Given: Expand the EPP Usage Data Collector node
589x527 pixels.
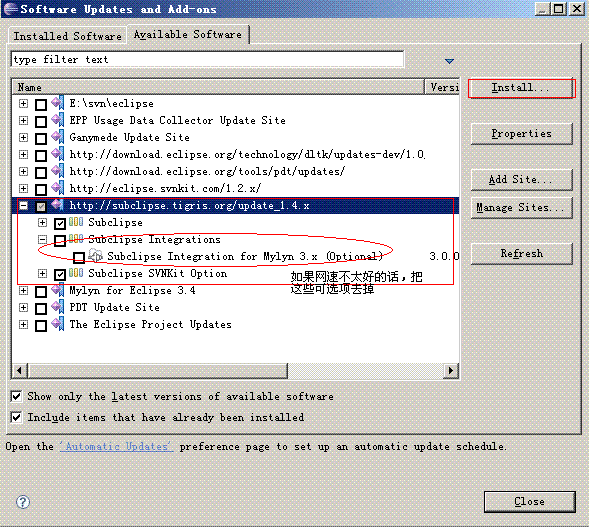Looking at the screenshot, I should click(23, 120).
